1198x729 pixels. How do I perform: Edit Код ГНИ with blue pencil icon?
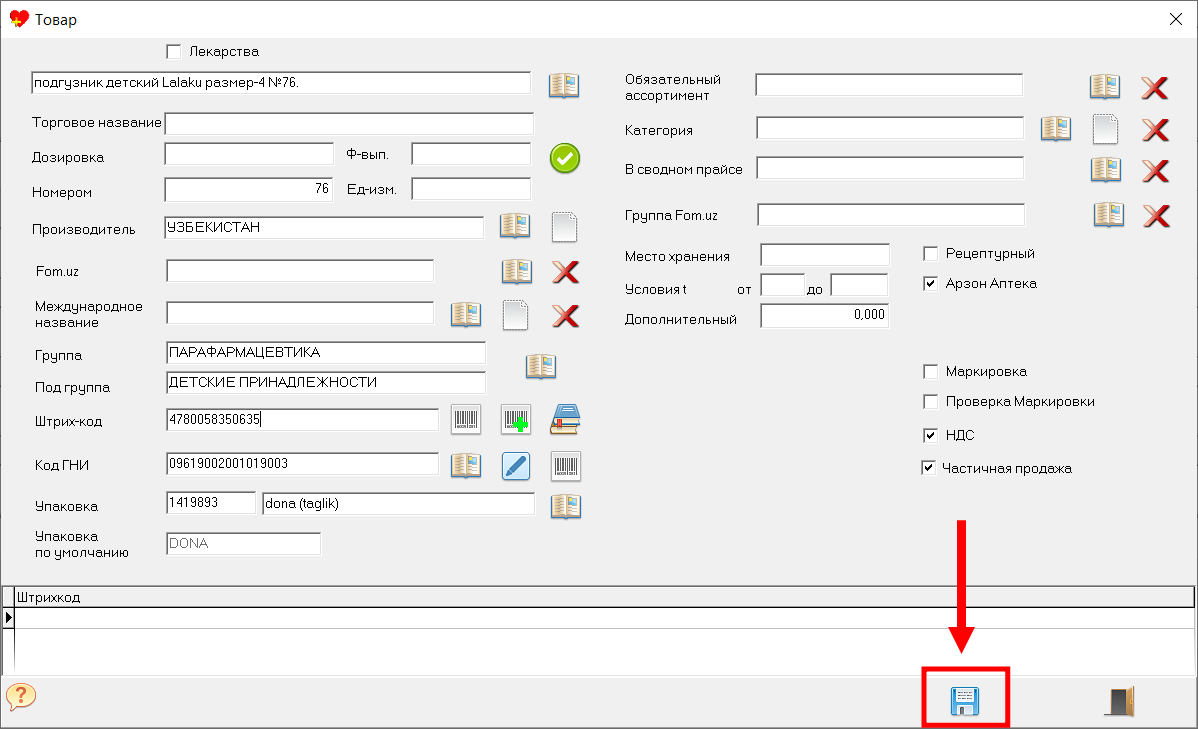click(516, 465)
